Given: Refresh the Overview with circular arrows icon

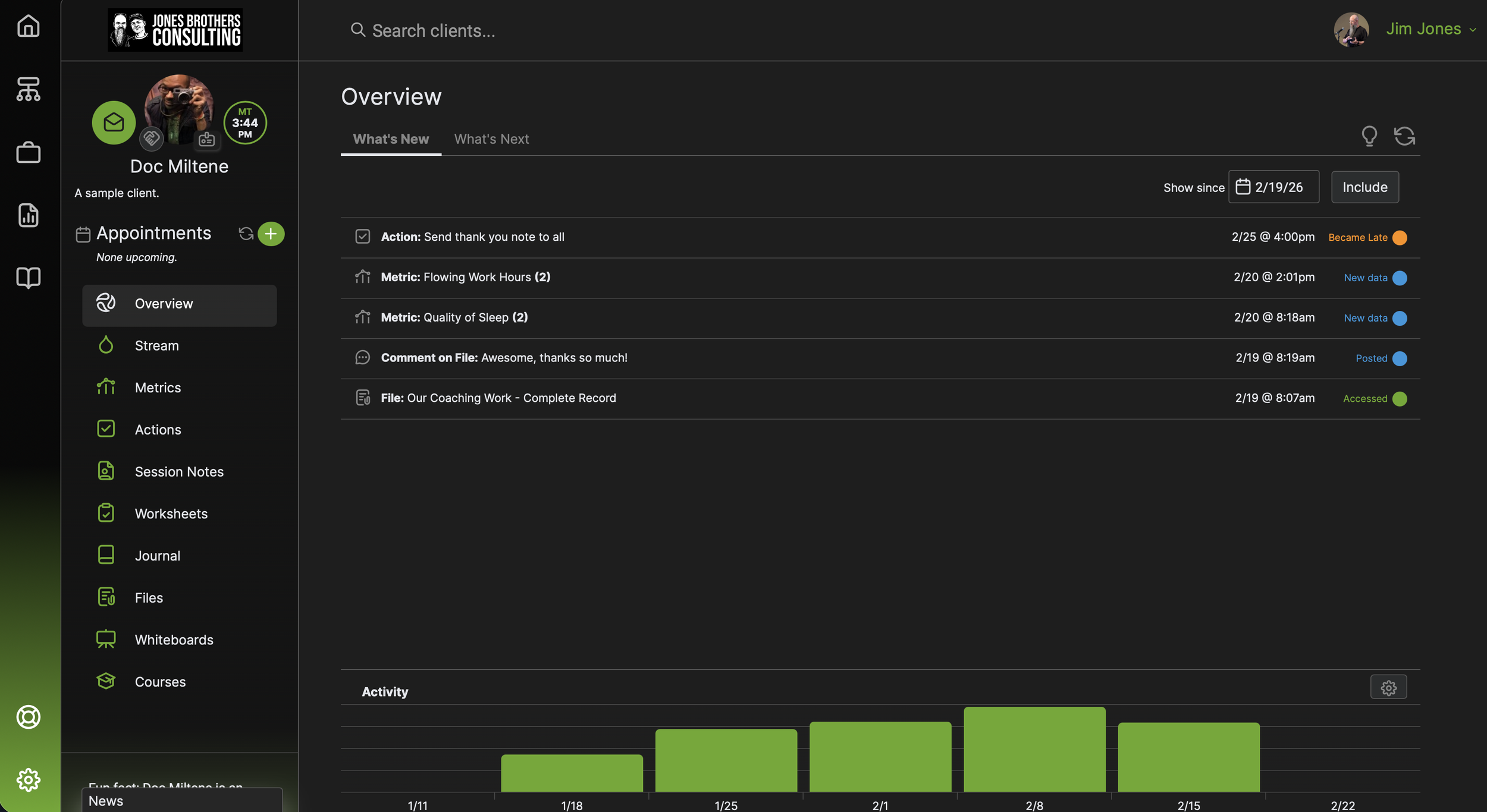Looking at the screenshot, I should (x=1404, y=136).
